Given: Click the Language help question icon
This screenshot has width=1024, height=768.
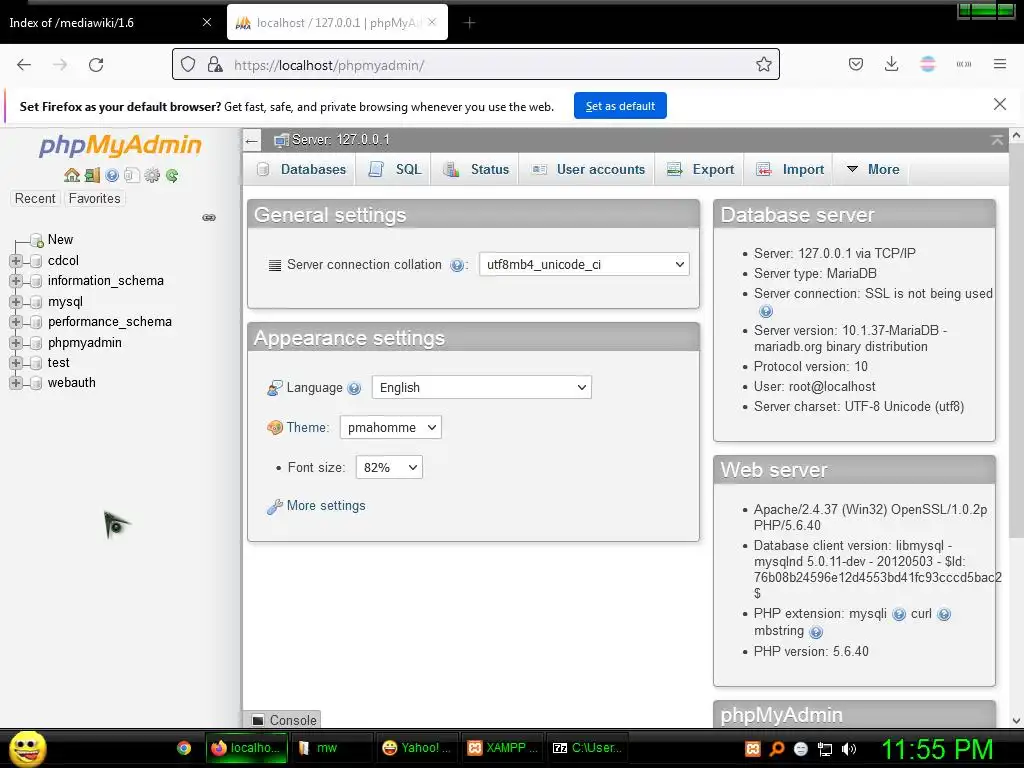Looking at the screenshot, I should point(354,388).
